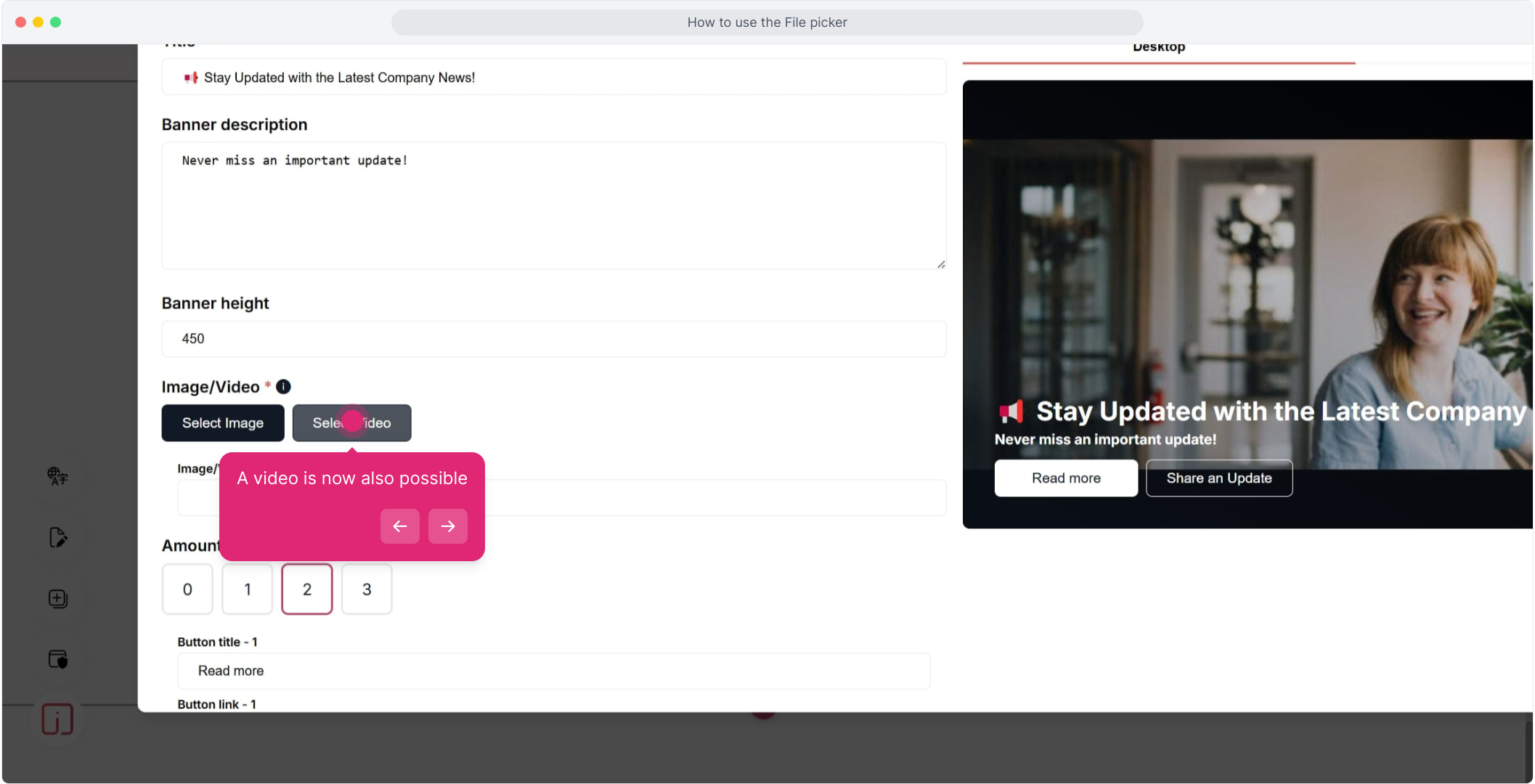This screenshot has height=784, width=1535.
Task: Click the Button title - 1 input
Action: [x=554, y=671]
